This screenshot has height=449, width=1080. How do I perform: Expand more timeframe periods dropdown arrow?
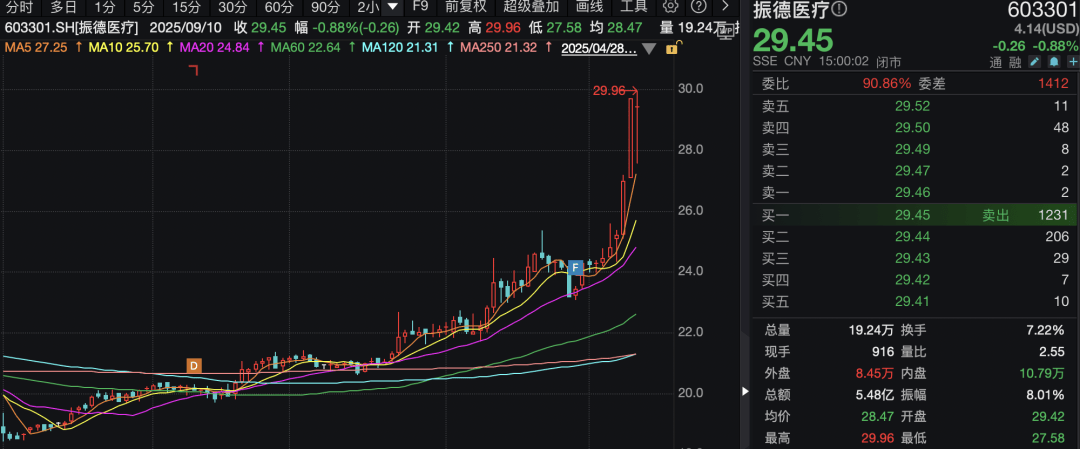click(392, 7)
